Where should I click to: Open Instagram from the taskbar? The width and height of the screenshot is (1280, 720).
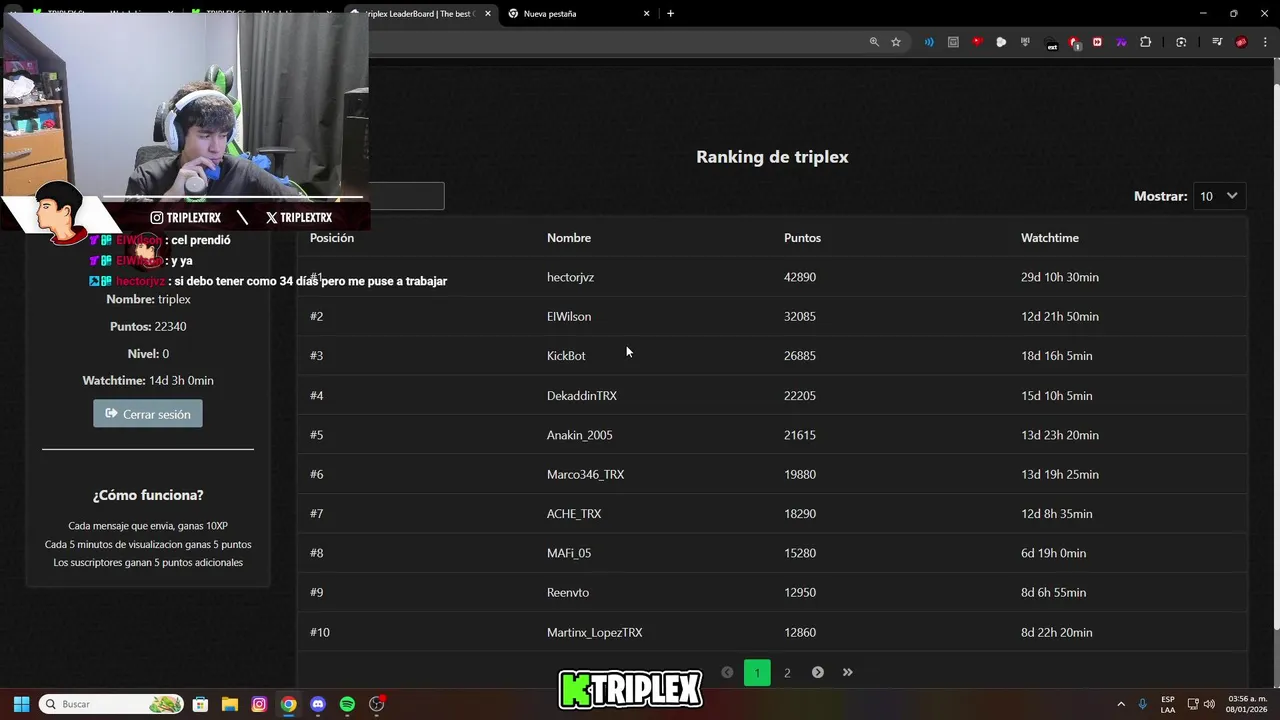259,704
